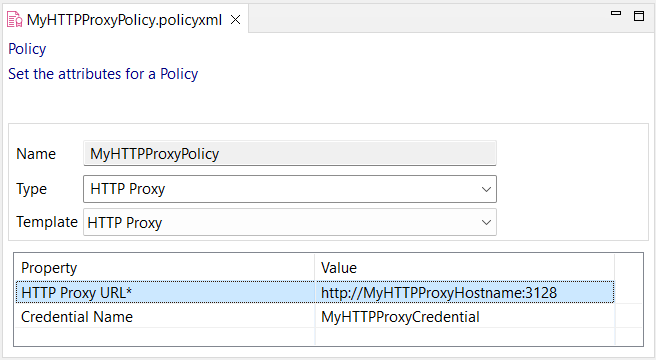Edit value http://MyHTTPProxyHostname:3128
Screen dimensions: 656x360
[x=464, y=292]
